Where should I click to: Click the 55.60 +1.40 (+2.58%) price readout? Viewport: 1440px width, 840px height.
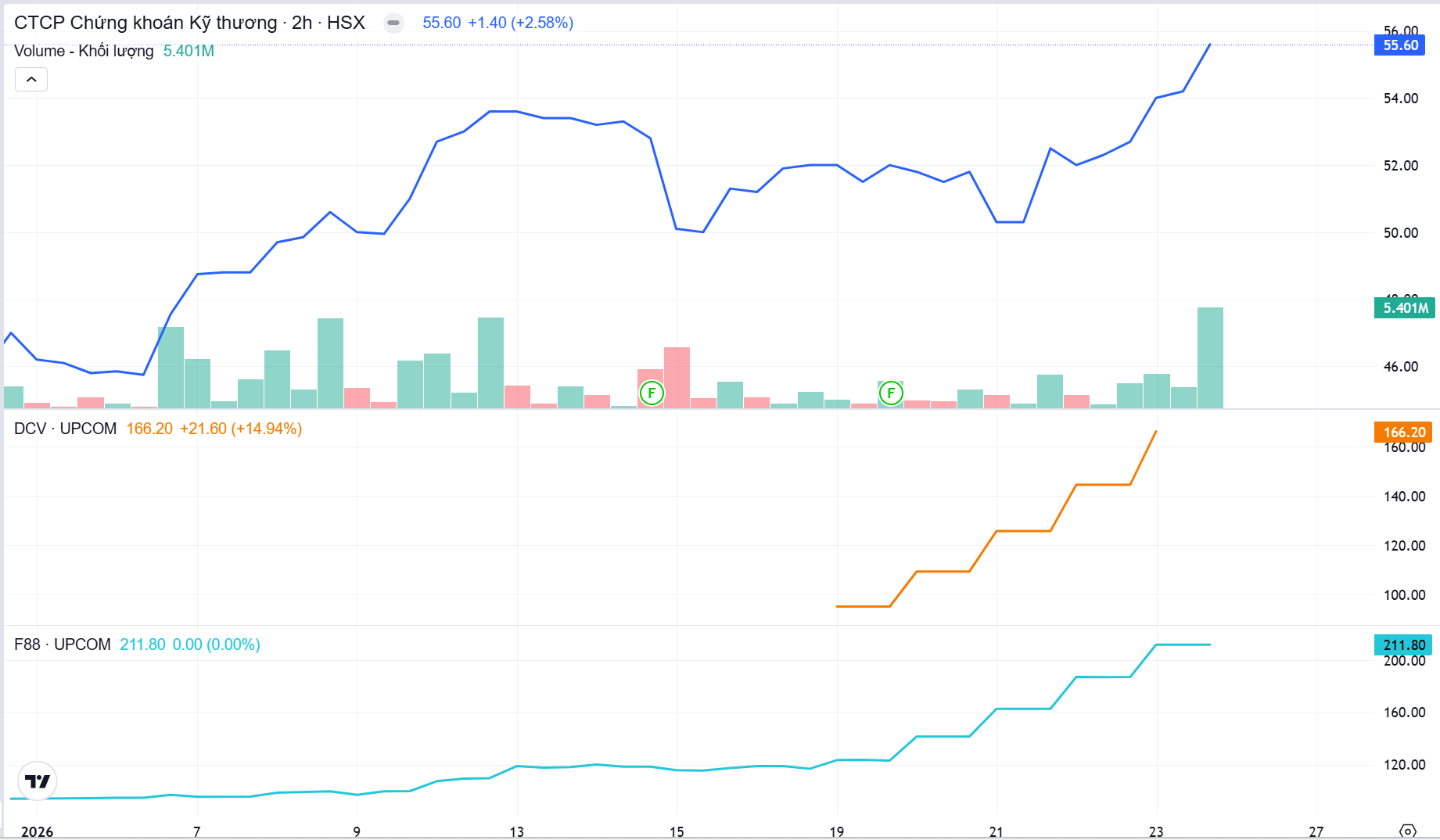tap(498, 23)
